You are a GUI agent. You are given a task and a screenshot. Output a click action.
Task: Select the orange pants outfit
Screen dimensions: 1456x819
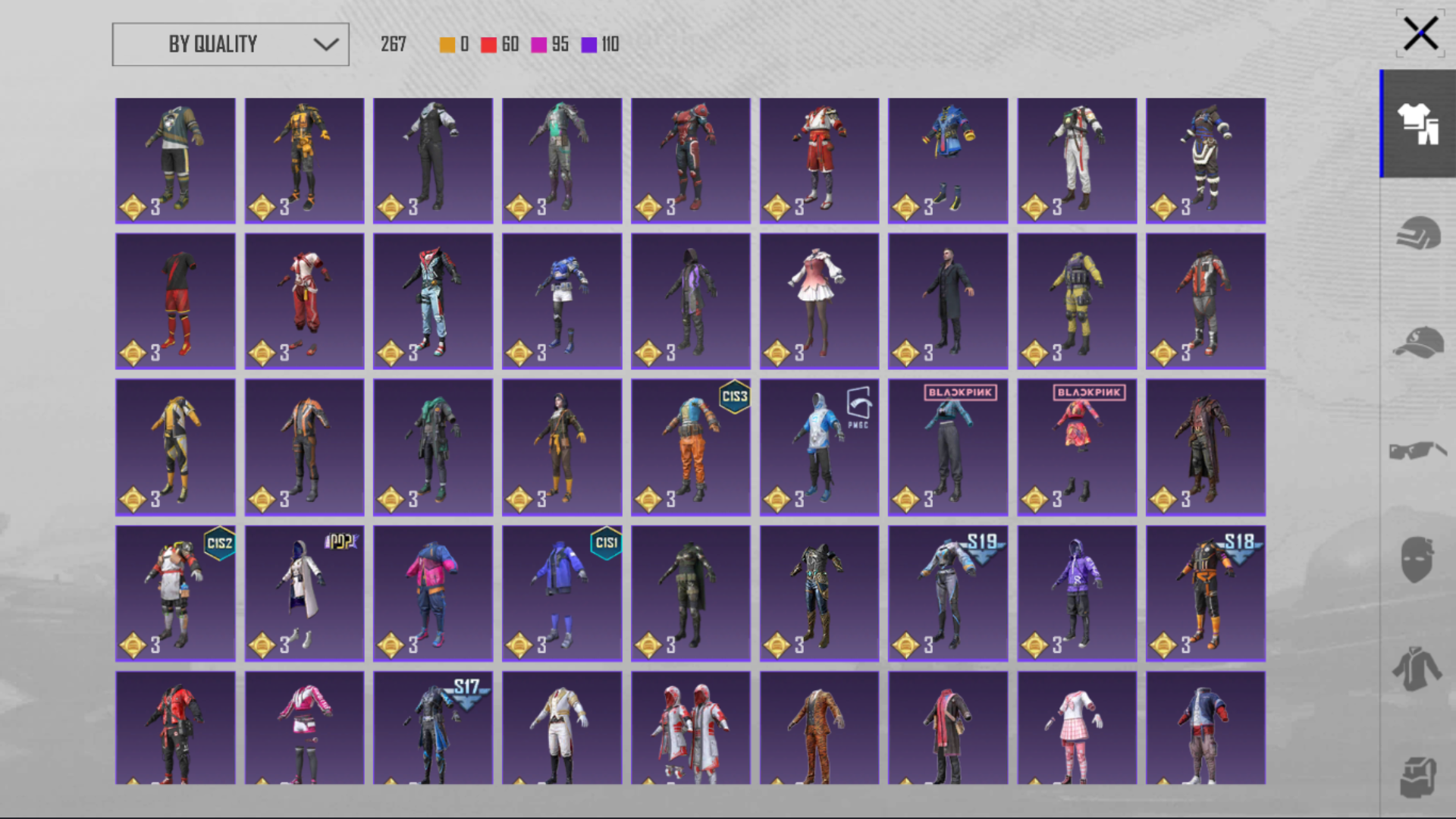click(x=691, y=447)
